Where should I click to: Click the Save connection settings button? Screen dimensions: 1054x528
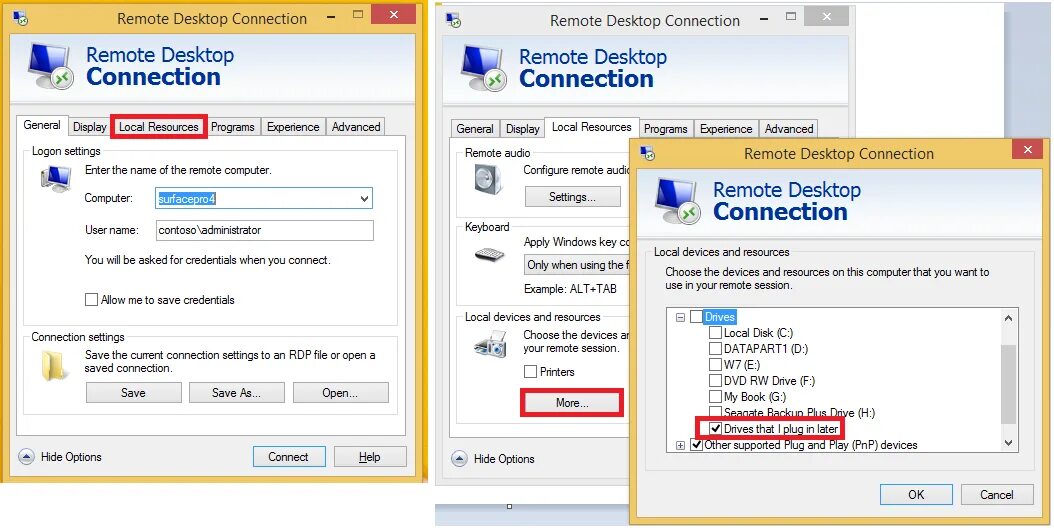pyautogui.click(x=133, y=393)
